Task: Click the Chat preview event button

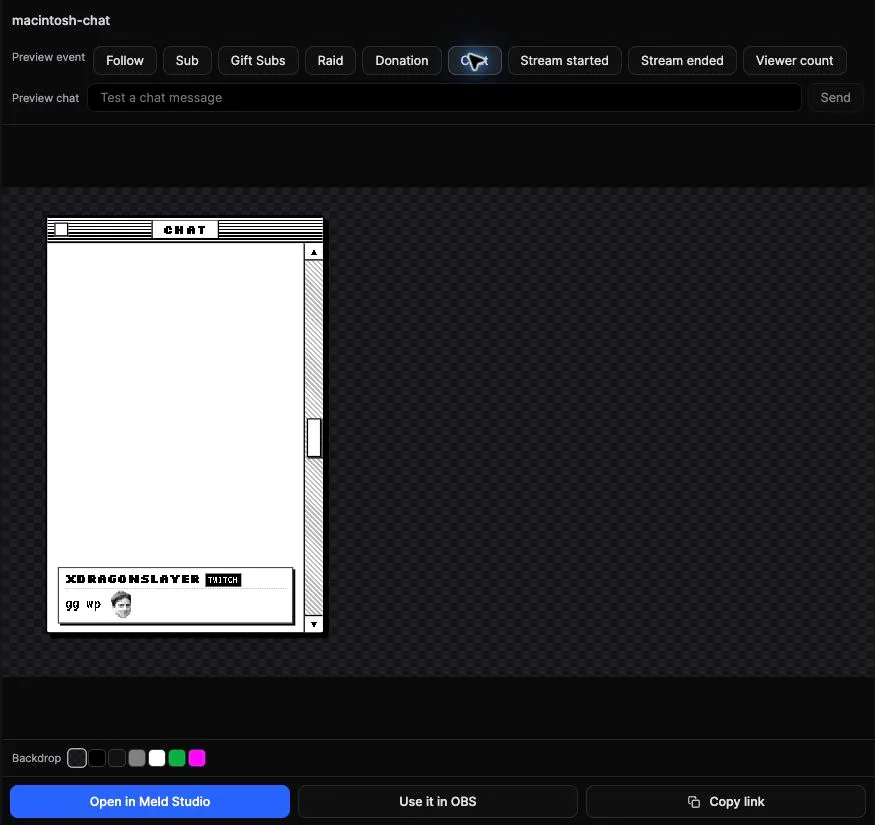Action: tap(474, 60)
